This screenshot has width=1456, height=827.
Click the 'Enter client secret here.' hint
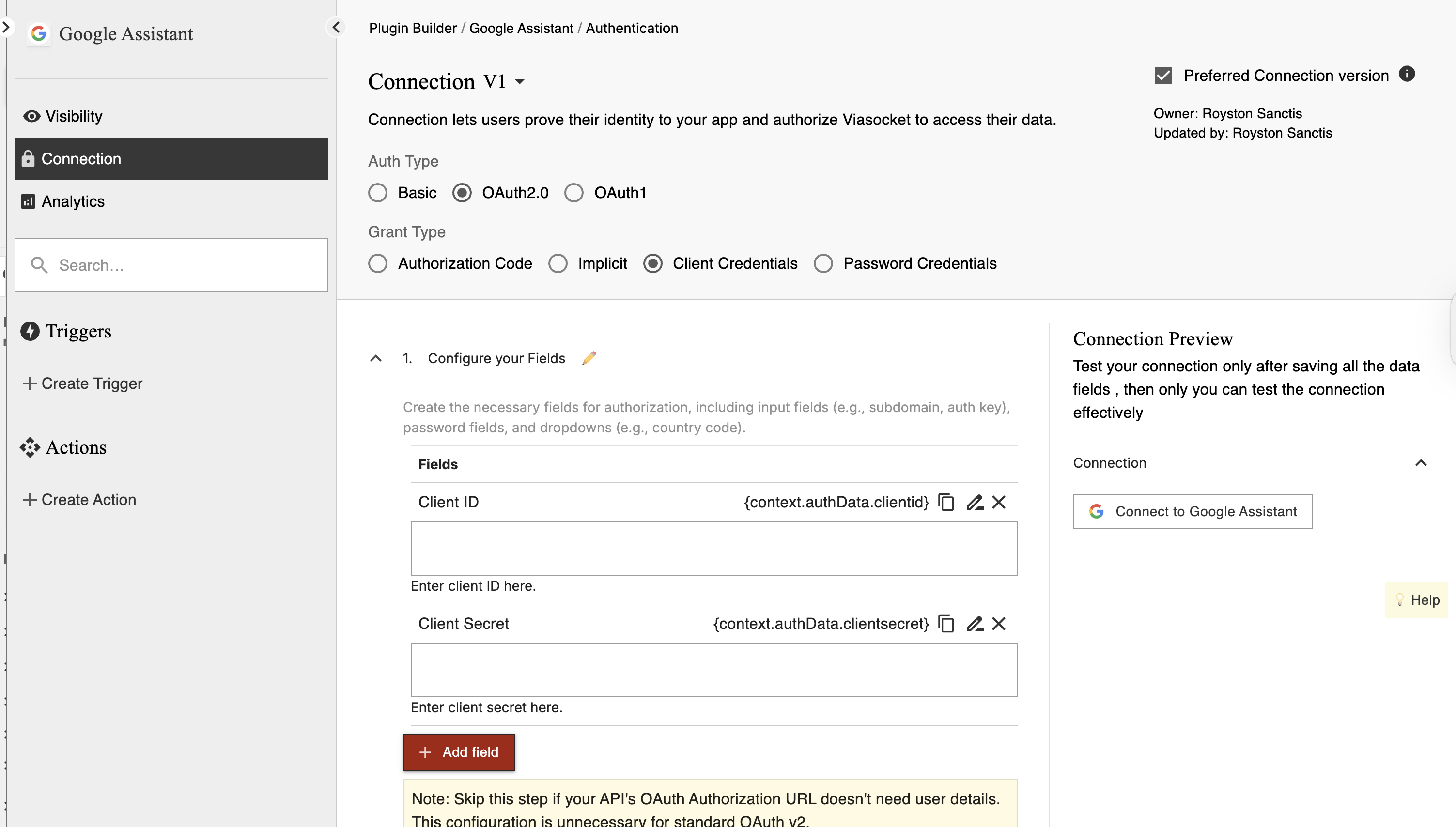point(486,707)
